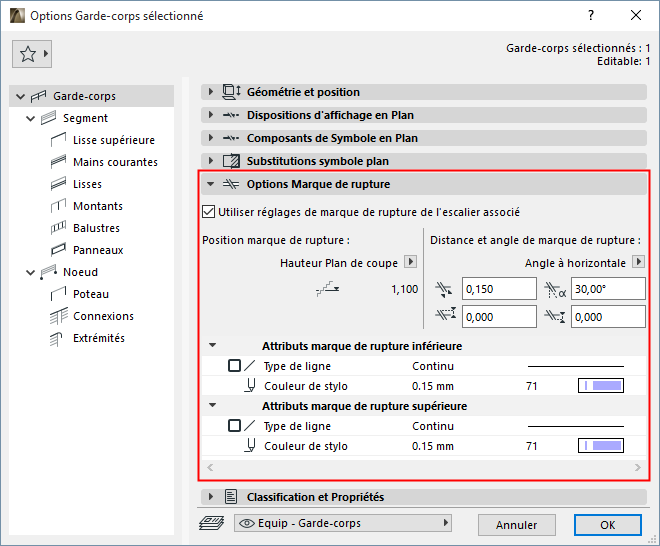Click the horizontal scrollbar right arrow

coord(638,467)
